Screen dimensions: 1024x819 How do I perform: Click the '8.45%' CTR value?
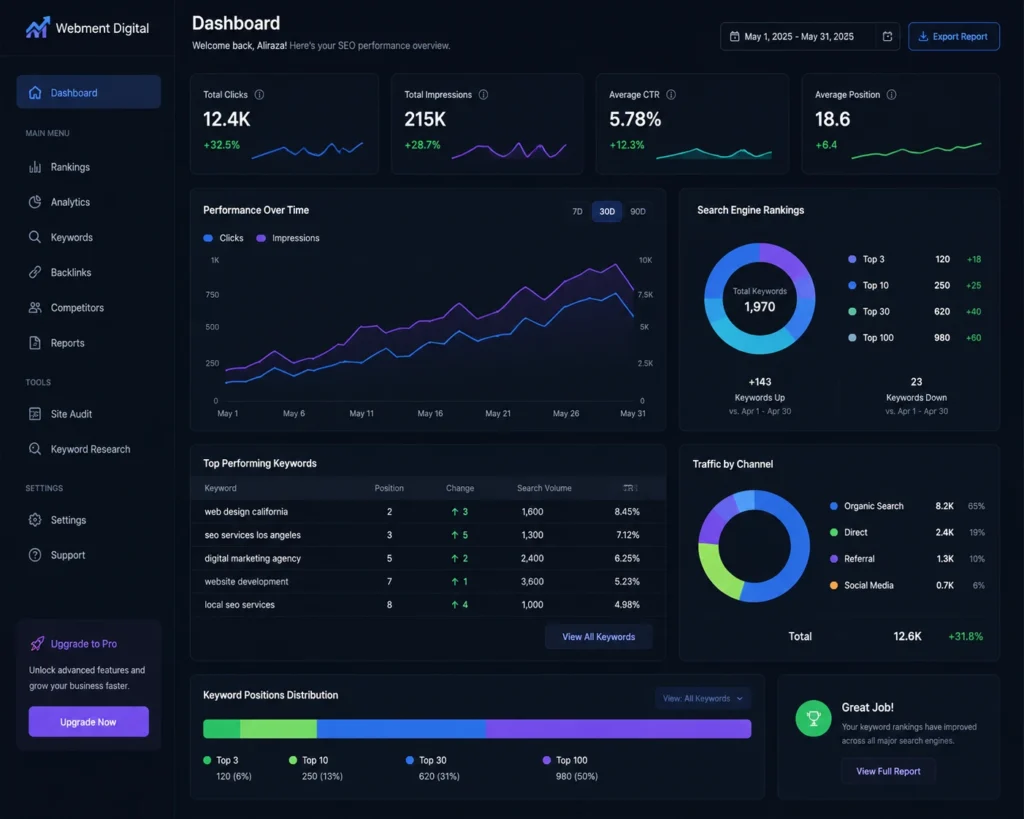(627, 512)
